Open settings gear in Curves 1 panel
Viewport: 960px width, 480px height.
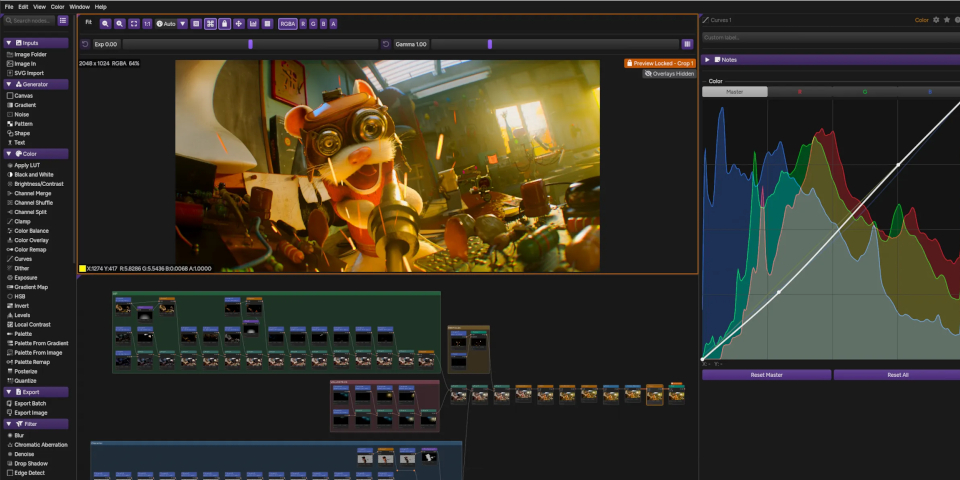coord(936,20)
